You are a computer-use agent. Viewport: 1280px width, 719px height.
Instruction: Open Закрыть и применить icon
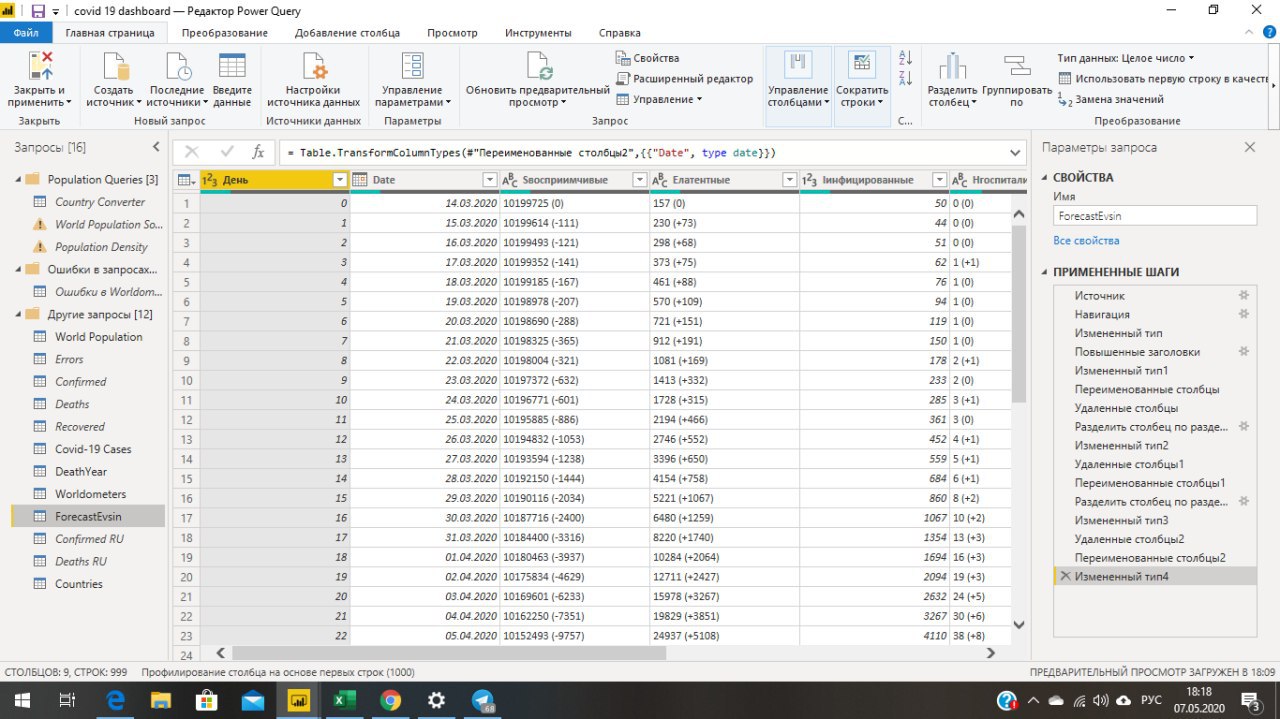[40, 66]
